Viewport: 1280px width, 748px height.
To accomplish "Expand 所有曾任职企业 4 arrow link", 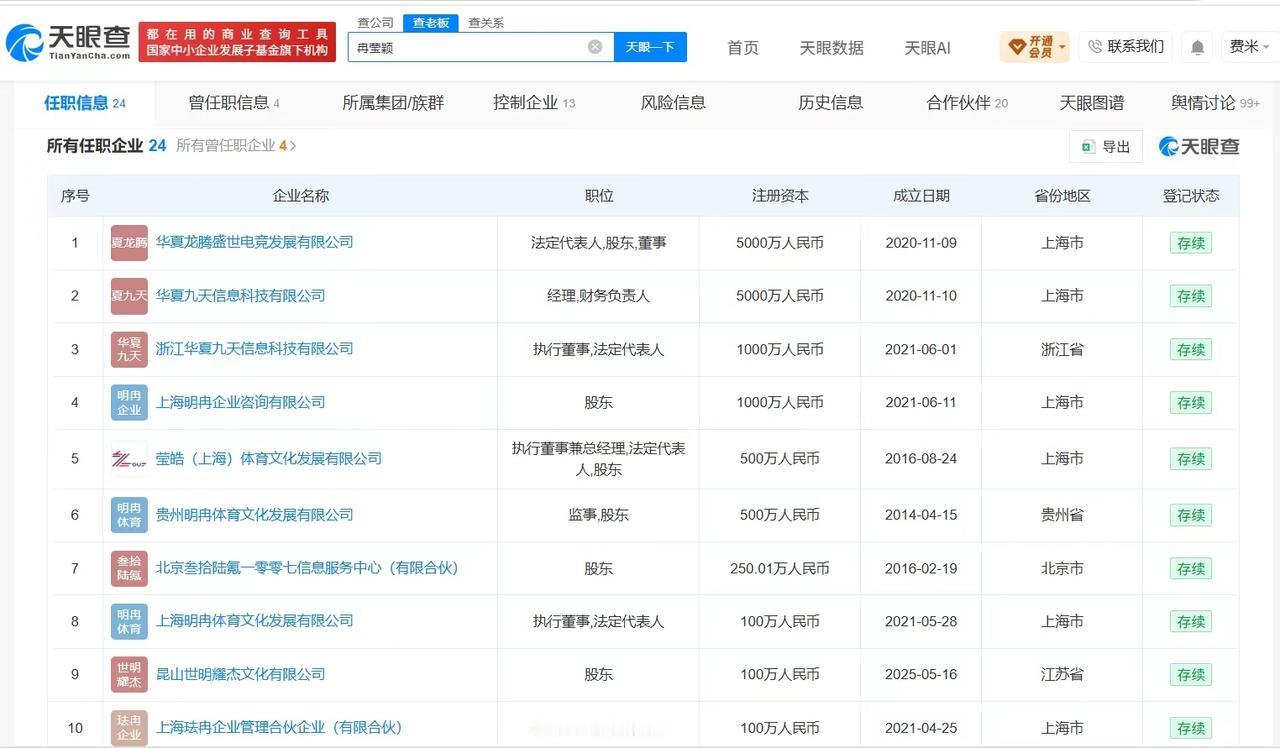I will pos(236,146).
